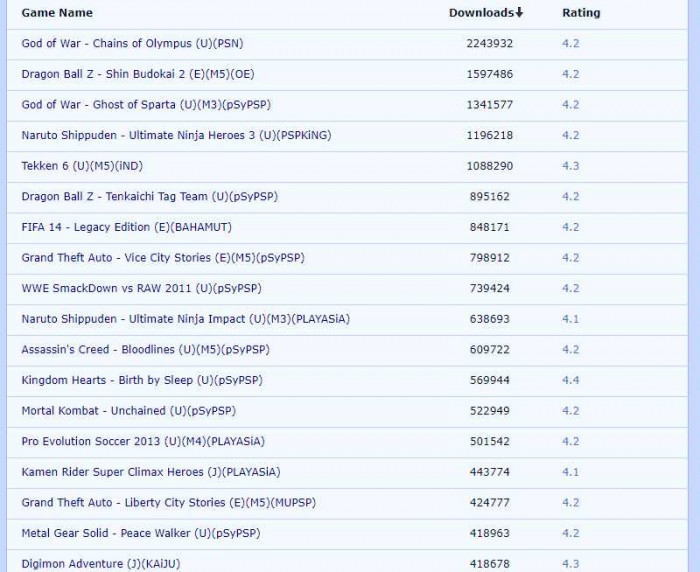Click rating 4.4 for Kingdom Hearts
The height and width of the screenshot is (572, 700).
(571, 380)
